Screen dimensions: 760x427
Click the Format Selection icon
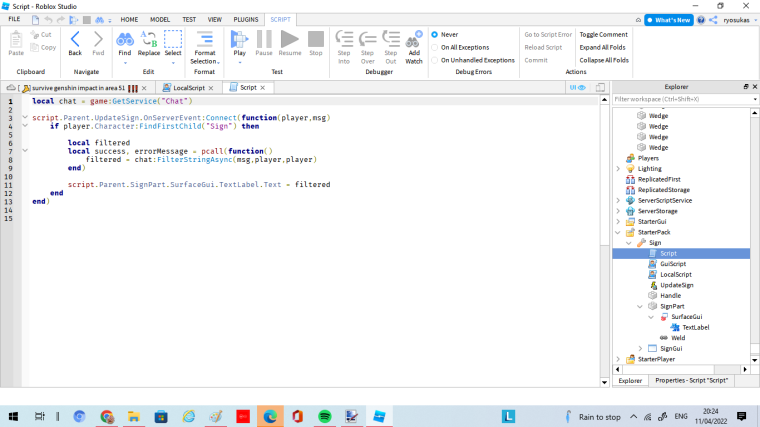[204, 39]
